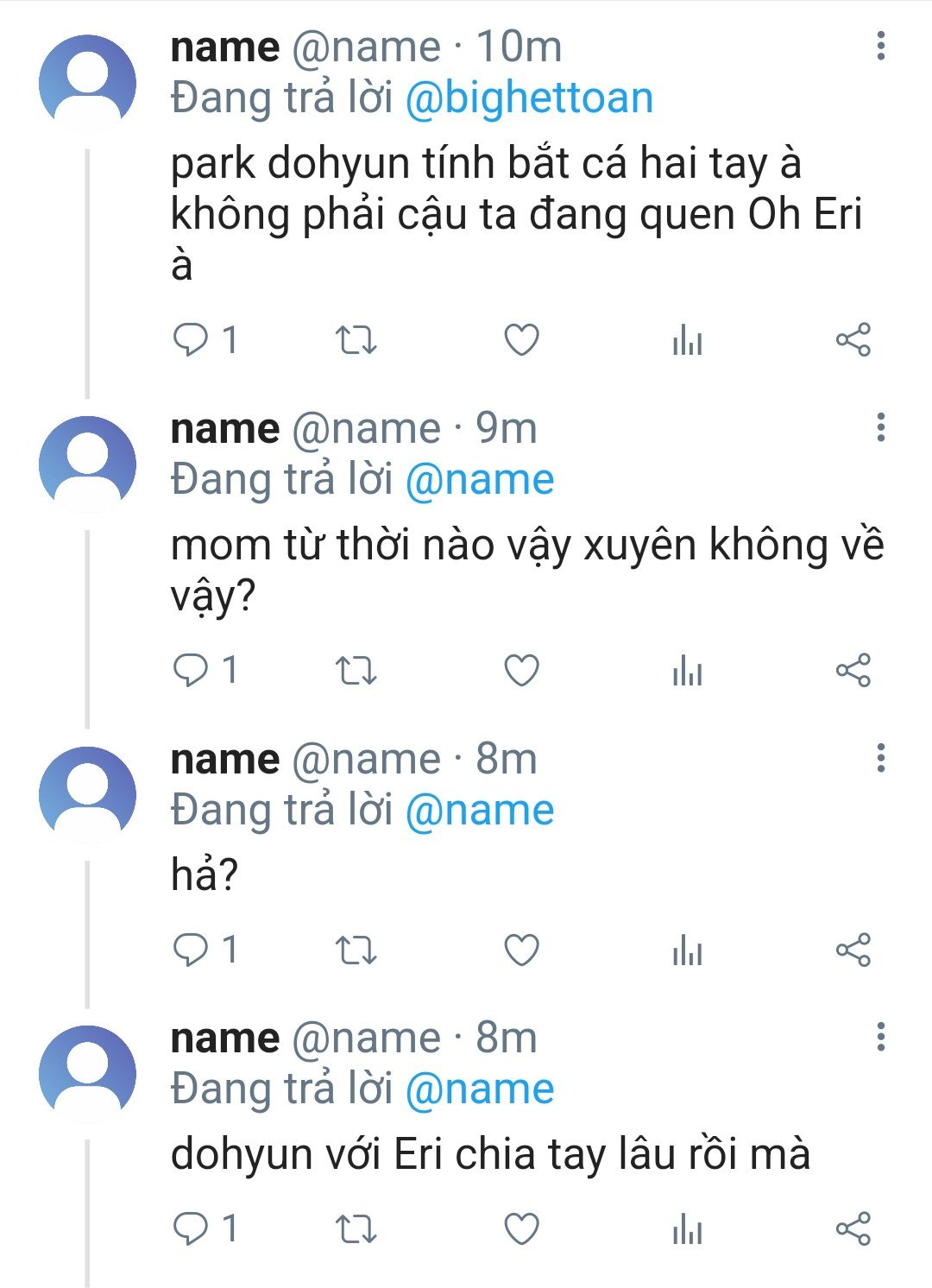Click @name reply link in the 'hả?' tweet
932x1288 pixels.
tap(479, 810)
